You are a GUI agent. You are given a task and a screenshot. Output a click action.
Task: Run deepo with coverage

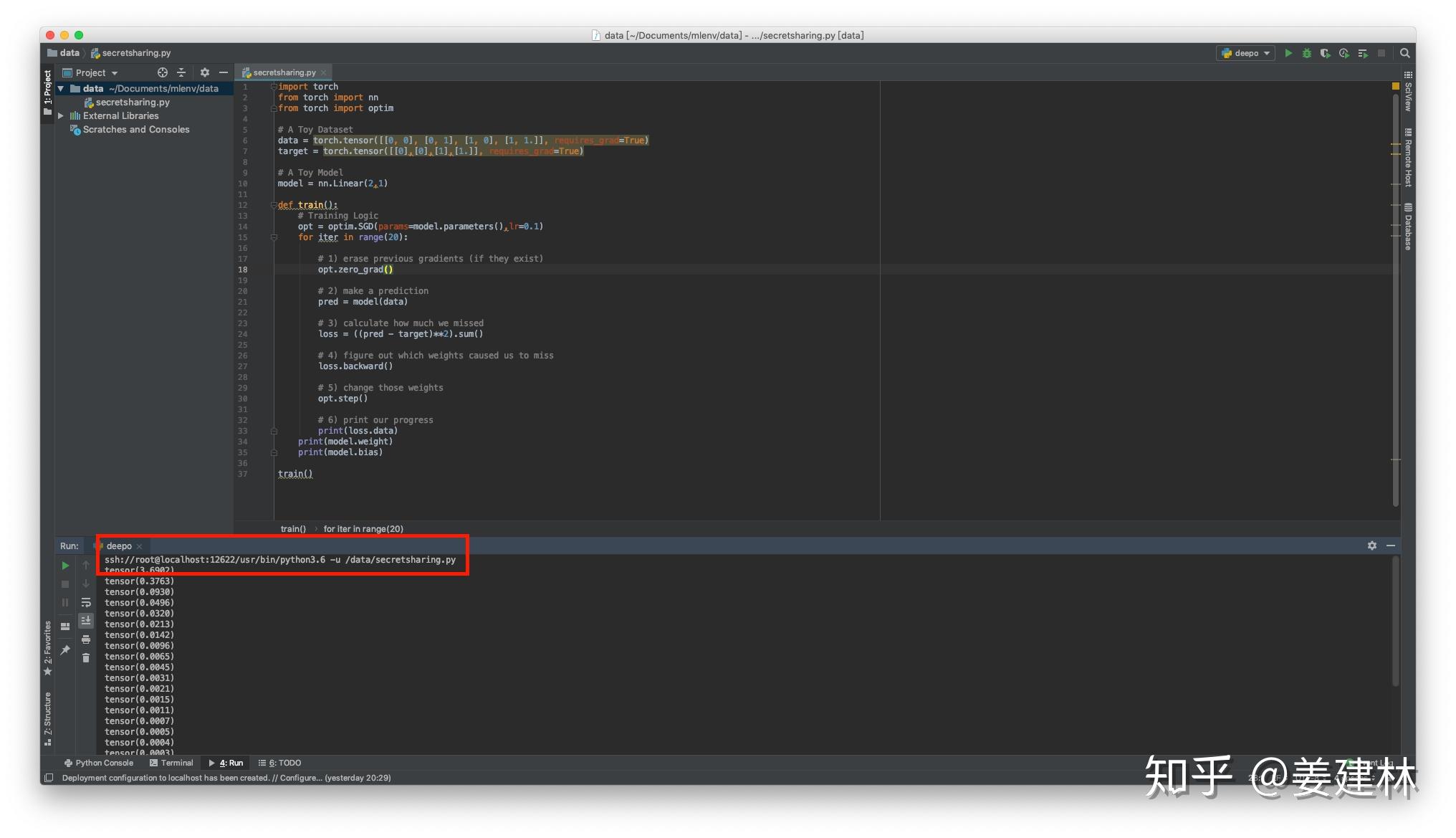click(x=1326, y=53)
